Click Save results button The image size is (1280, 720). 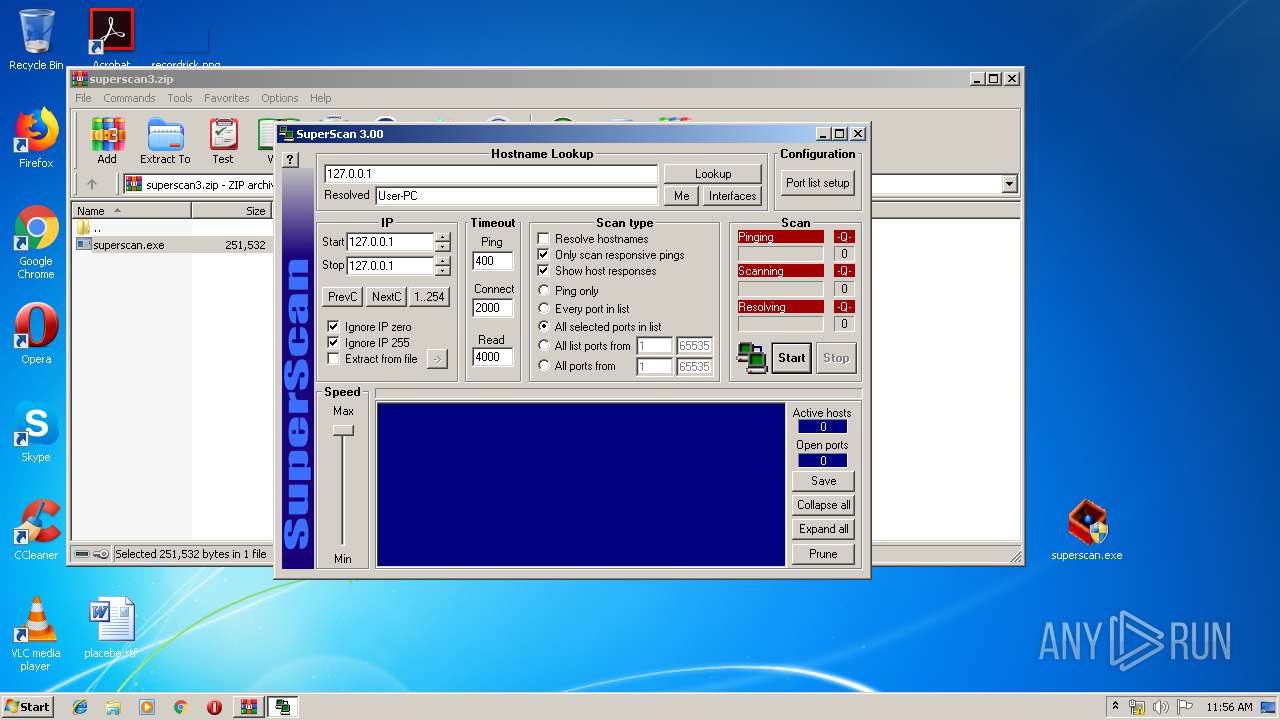coord(824,481)
